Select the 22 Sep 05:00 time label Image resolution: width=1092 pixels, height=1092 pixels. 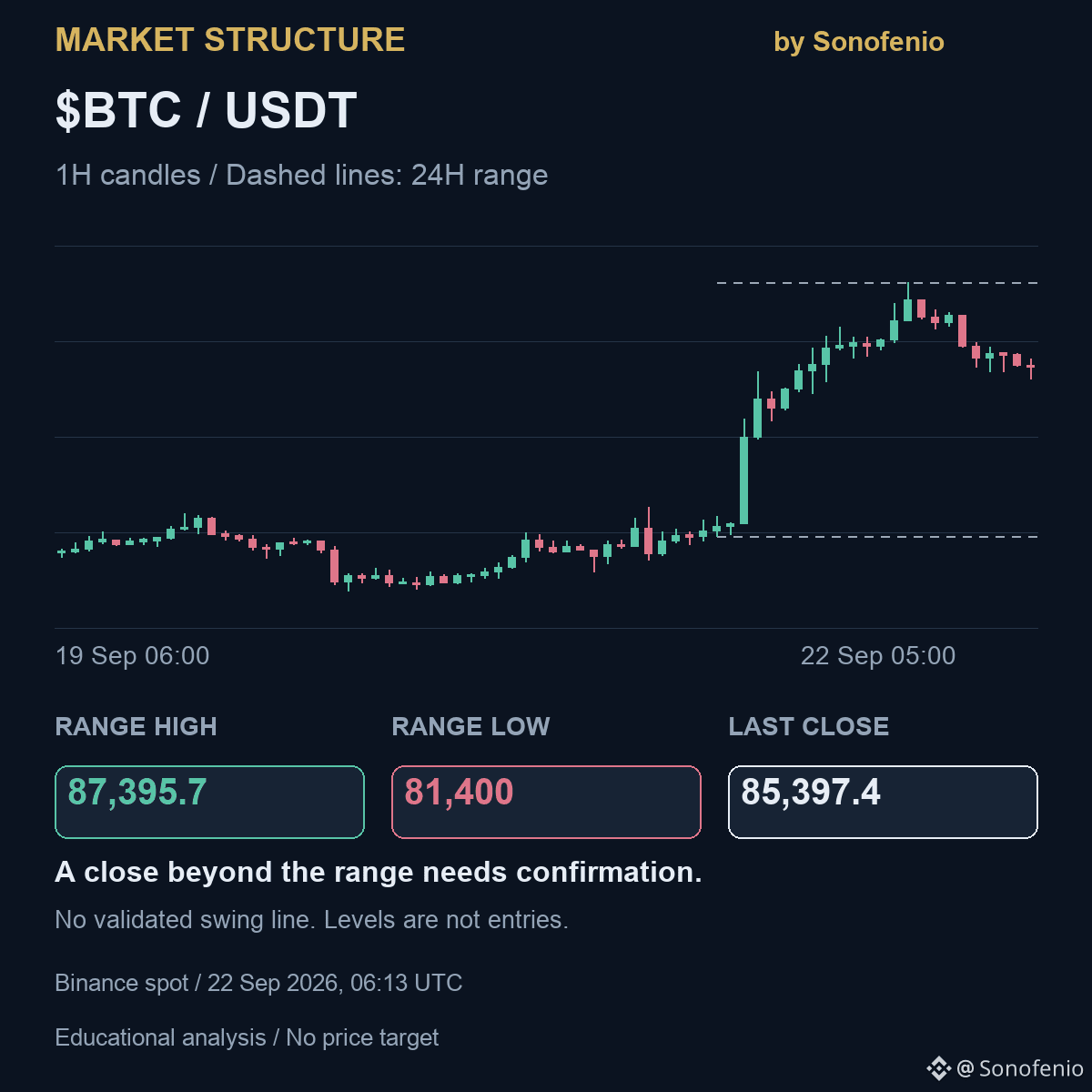878,656
